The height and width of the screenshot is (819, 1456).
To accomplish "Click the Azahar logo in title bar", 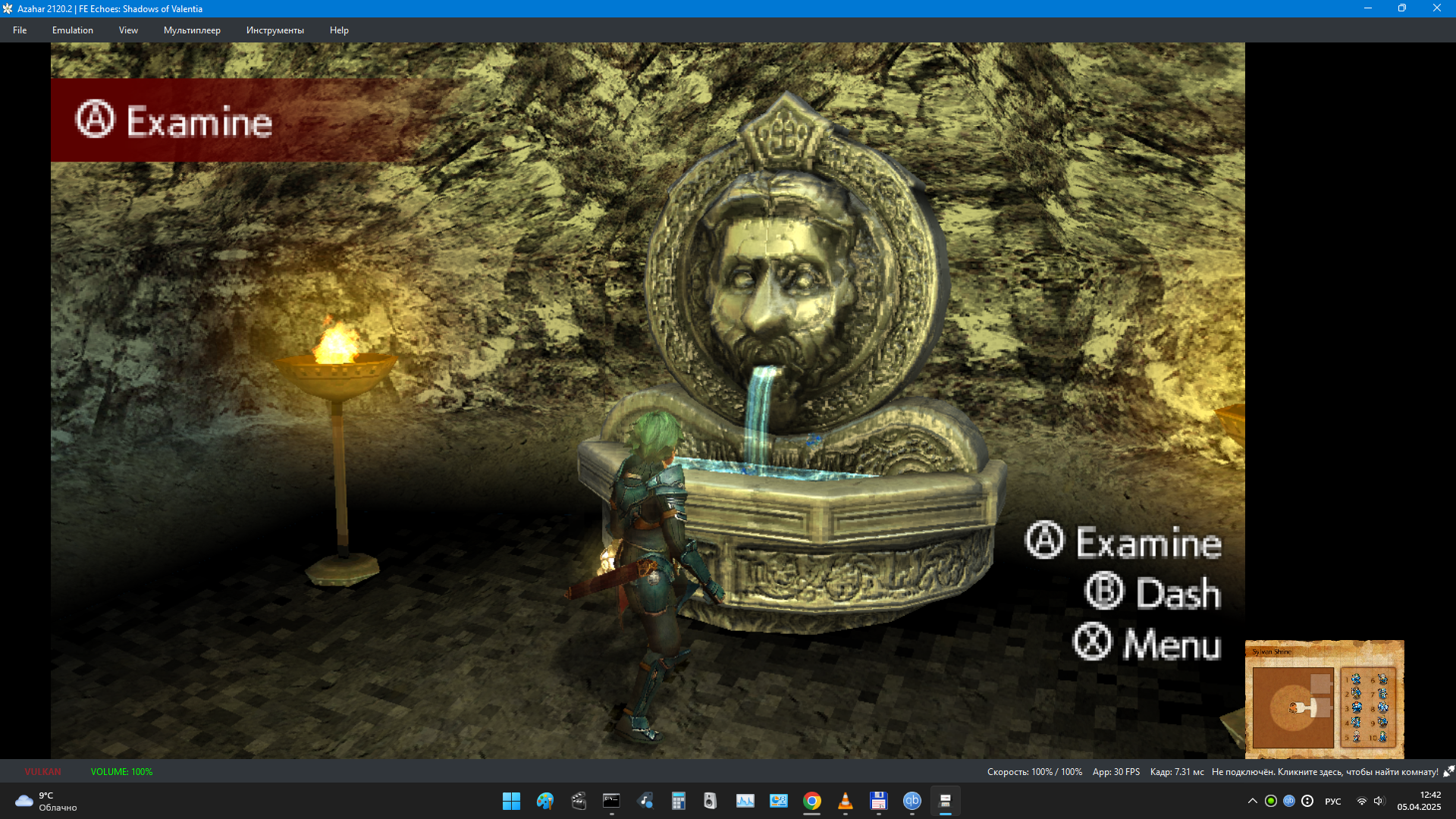I will click(x=8, y=8).
